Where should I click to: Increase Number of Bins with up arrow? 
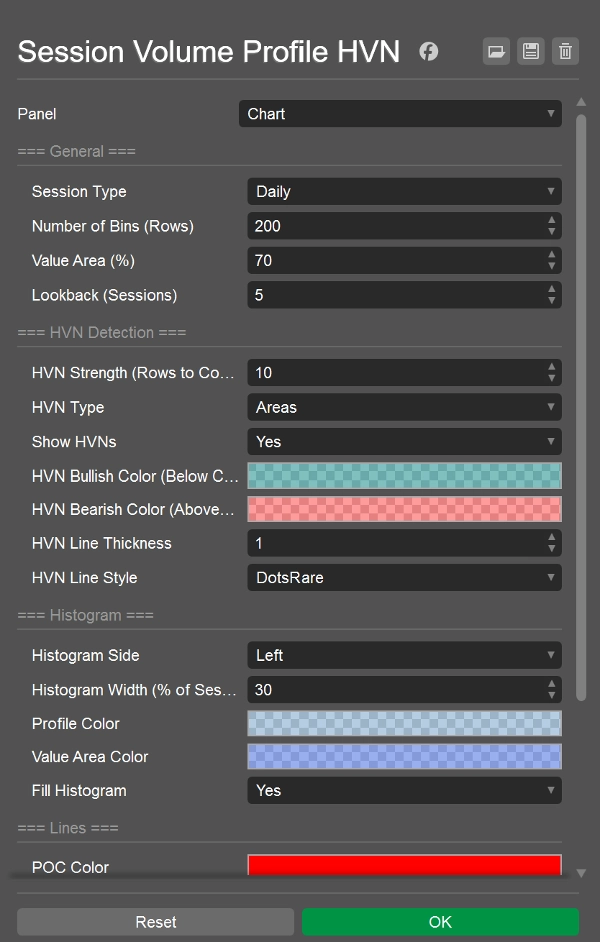[x=551, y=220]
